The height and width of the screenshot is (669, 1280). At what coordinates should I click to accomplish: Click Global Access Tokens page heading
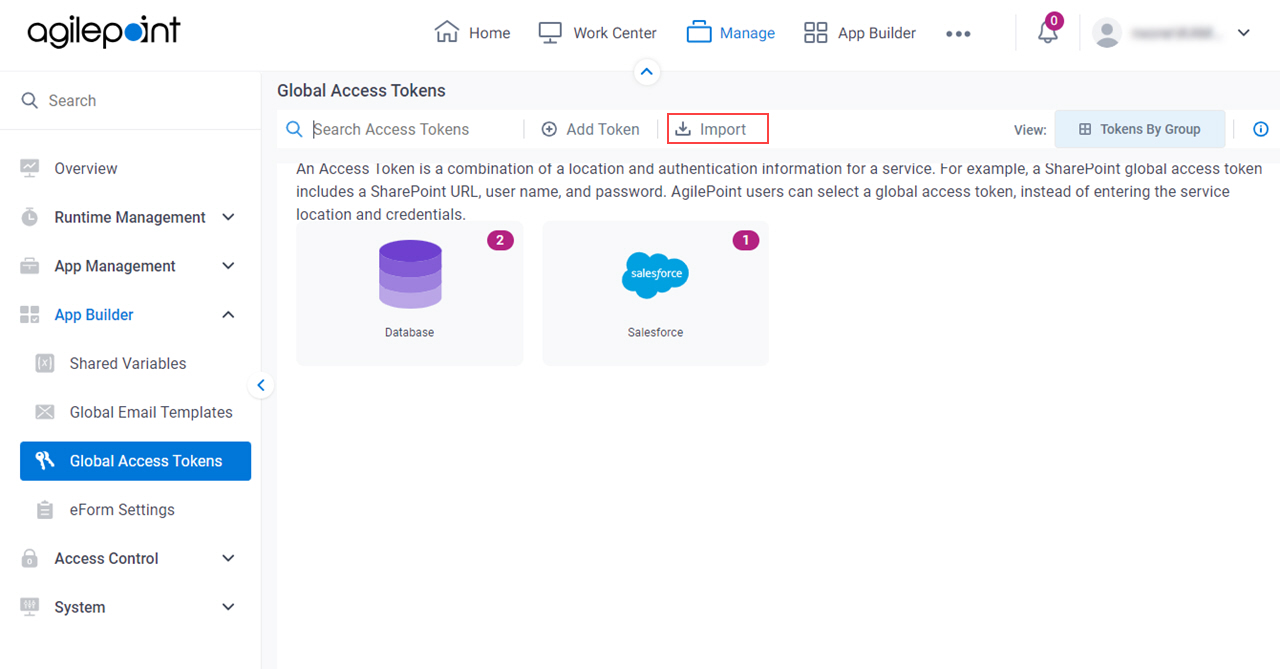click(361, 90)
